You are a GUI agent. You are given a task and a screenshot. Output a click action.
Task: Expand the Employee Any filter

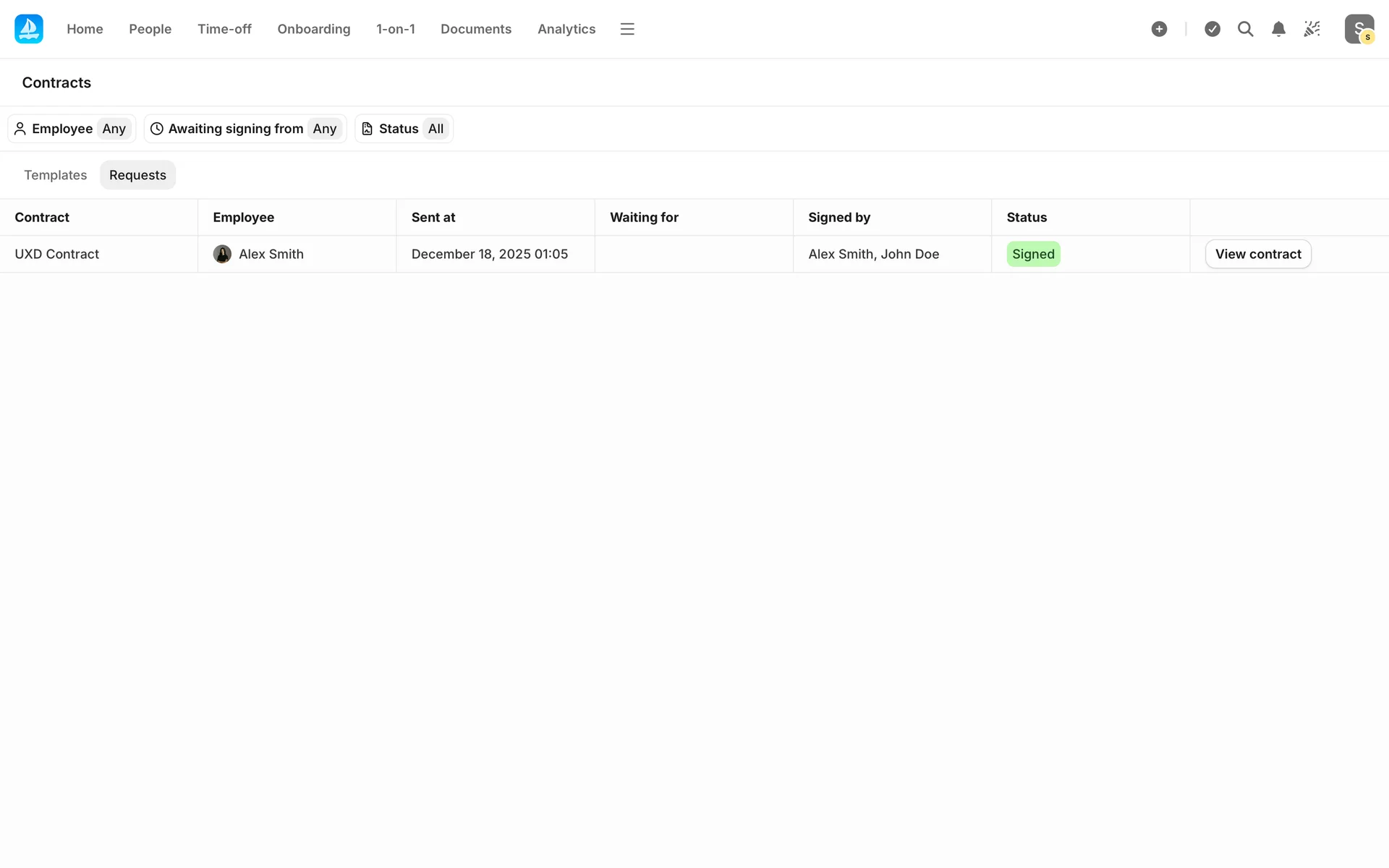point(72,129)
